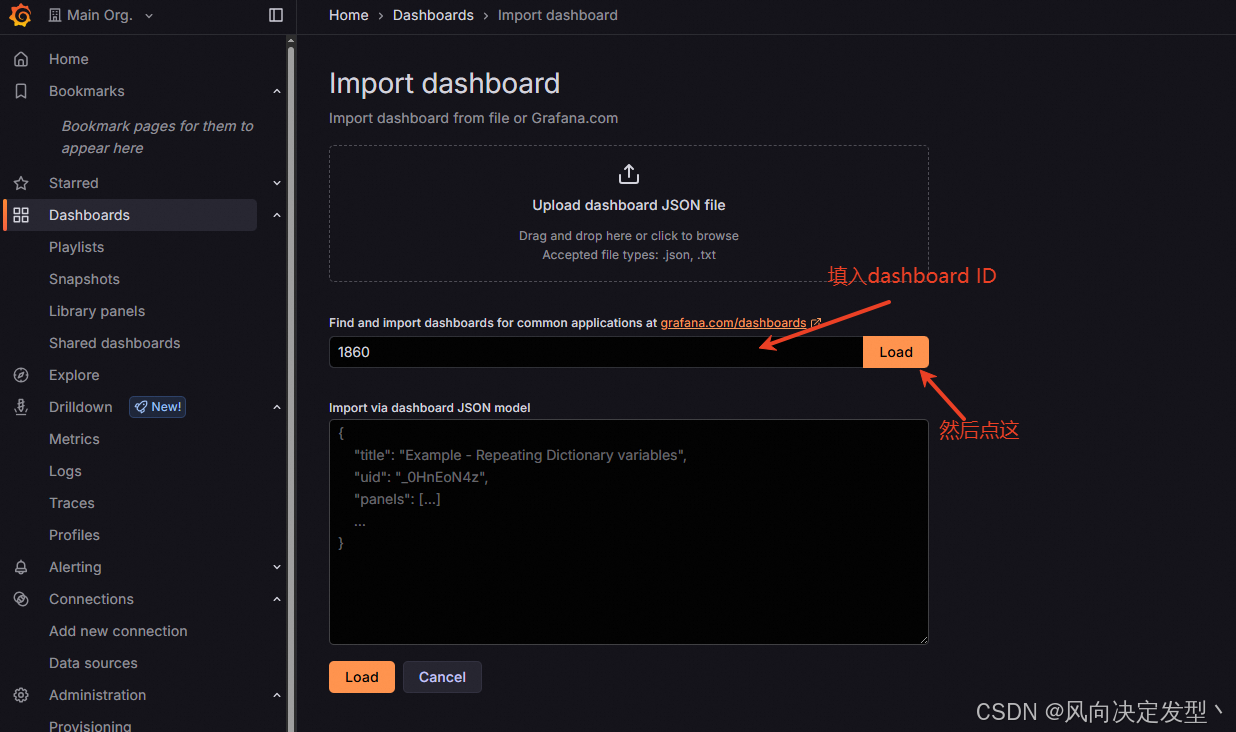Image resolution: width=1236 pixels, height=732 pixels.
Task: Click the upload arrow icon
Action: pos(628,174)
